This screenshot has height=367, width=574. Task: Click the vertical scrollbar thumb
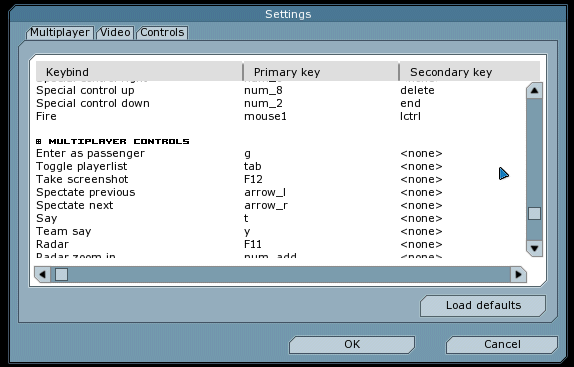[x=534, y=214]
